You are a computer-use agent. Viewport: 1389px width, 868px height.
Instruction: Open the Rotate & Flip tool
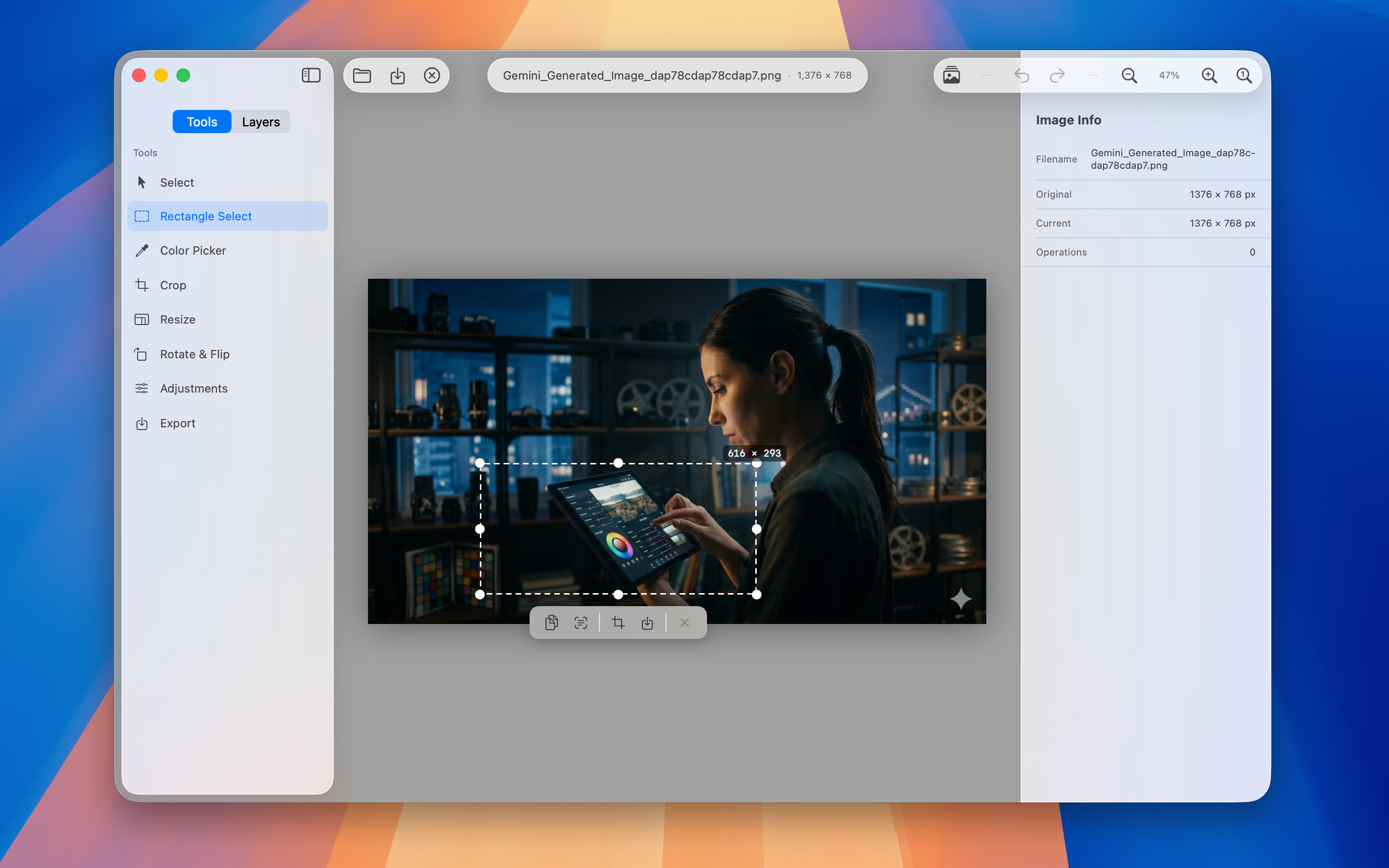[x=227, y=353]
